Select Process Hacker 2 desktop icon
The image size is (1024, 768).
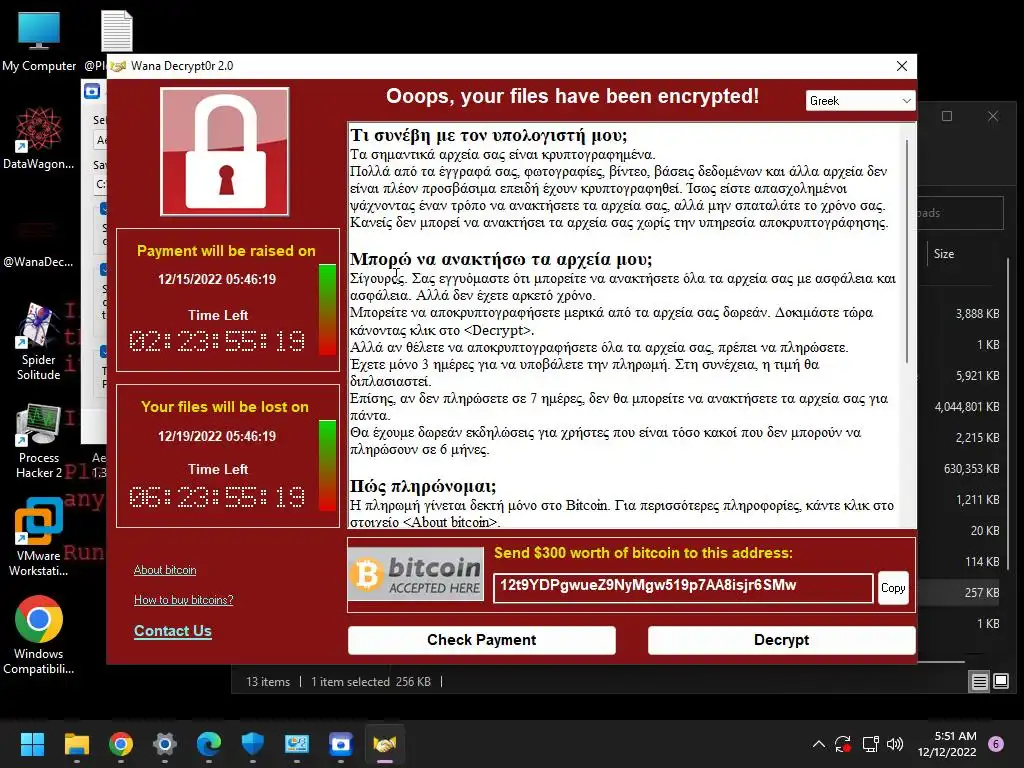[x=39, y=441]
